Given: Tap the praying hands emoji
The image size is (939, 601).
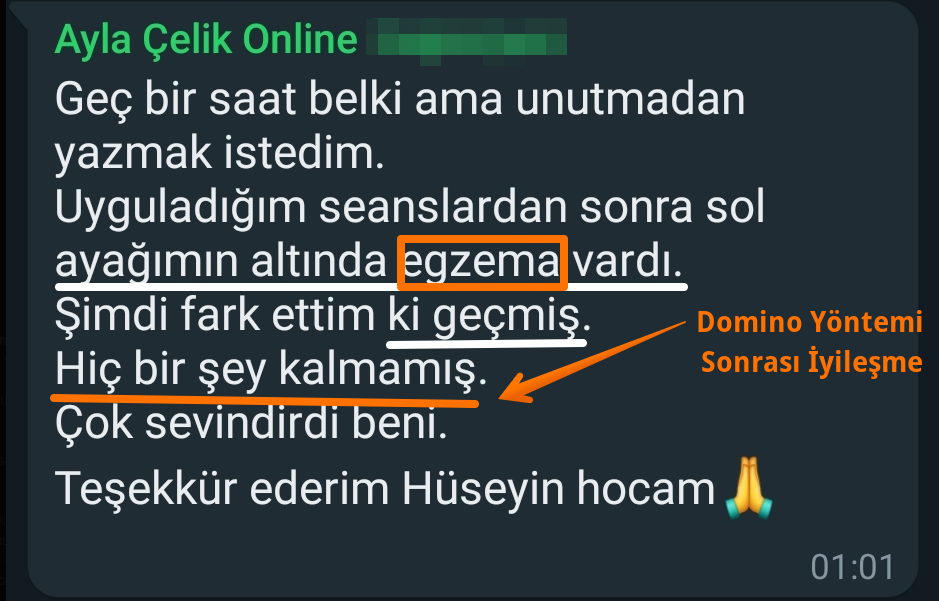Looking at the screenshot, I should (748, 487).
